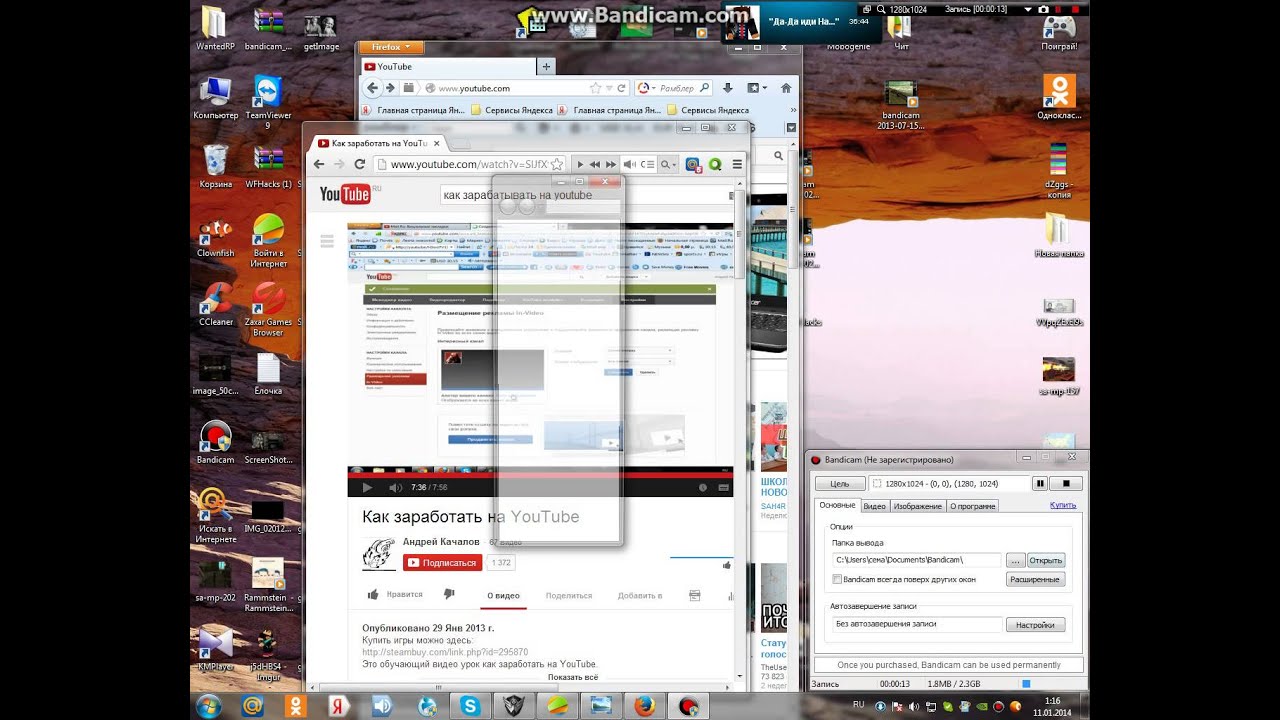
Task: Click the YouTube logo in Chrome
Action: click(x=345, y=194)
